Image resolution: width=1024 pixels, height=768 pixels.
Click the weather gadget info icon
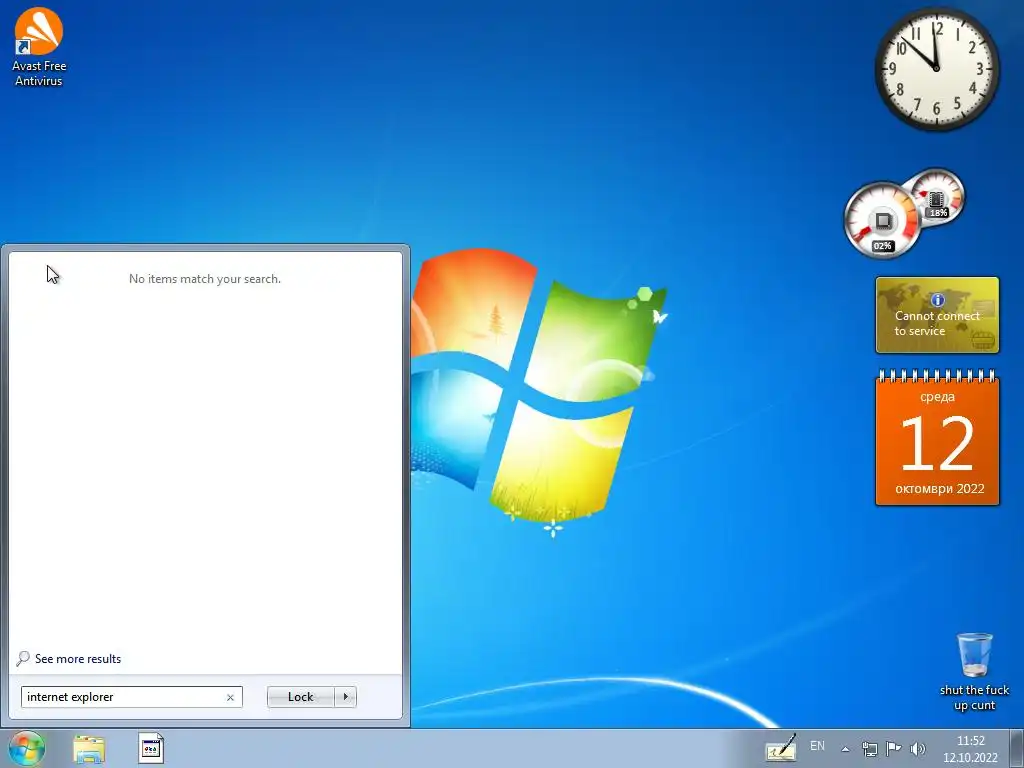tap(937, 300)
